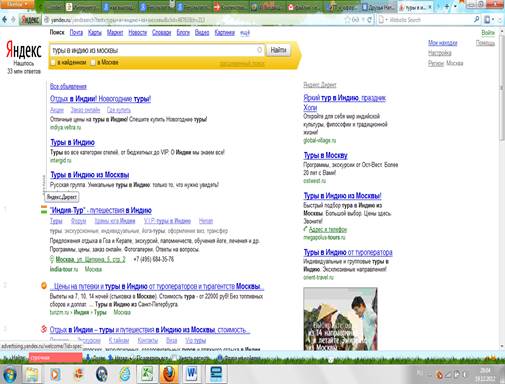Open the Firefox orange menu button
Viewport: 505px width, 384px height.
click(17, 4)
